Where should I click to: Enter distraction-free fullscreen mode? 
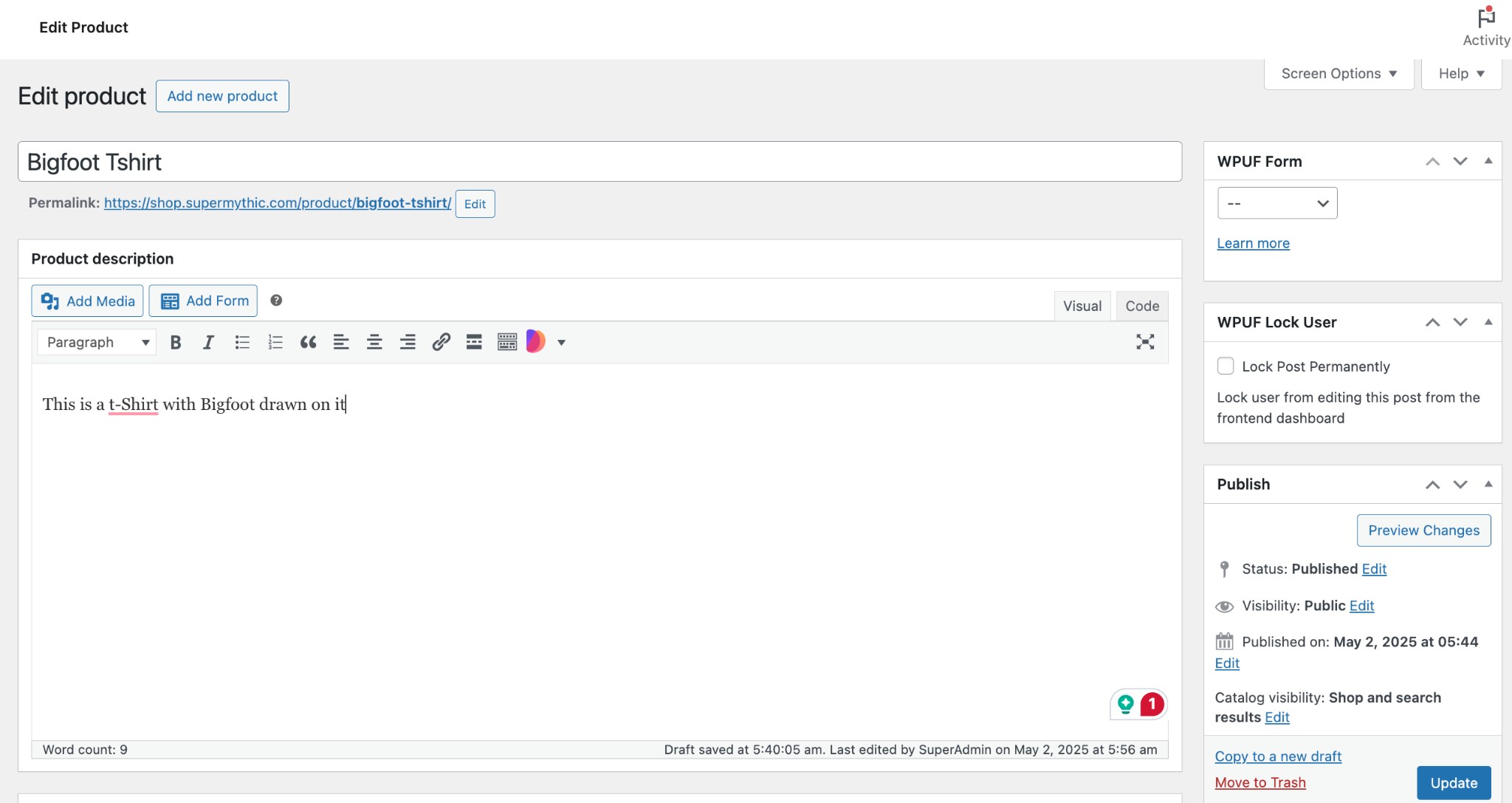[x=1144, y=341]
